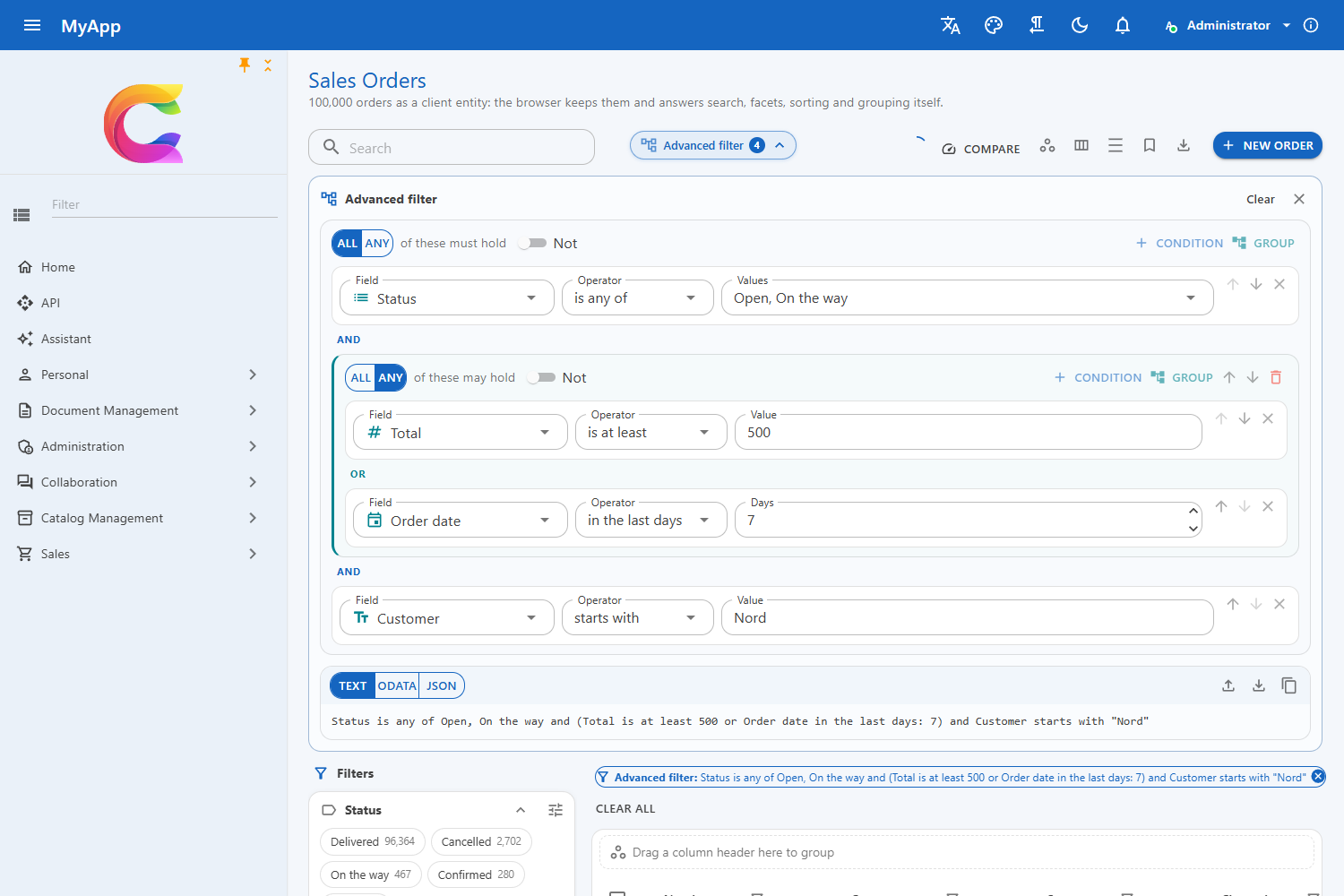Image resolution: width=1344 pixels, height=896 pixels.
Task: Remove the advanced filter chip
Action: [x=1318, y=777]
